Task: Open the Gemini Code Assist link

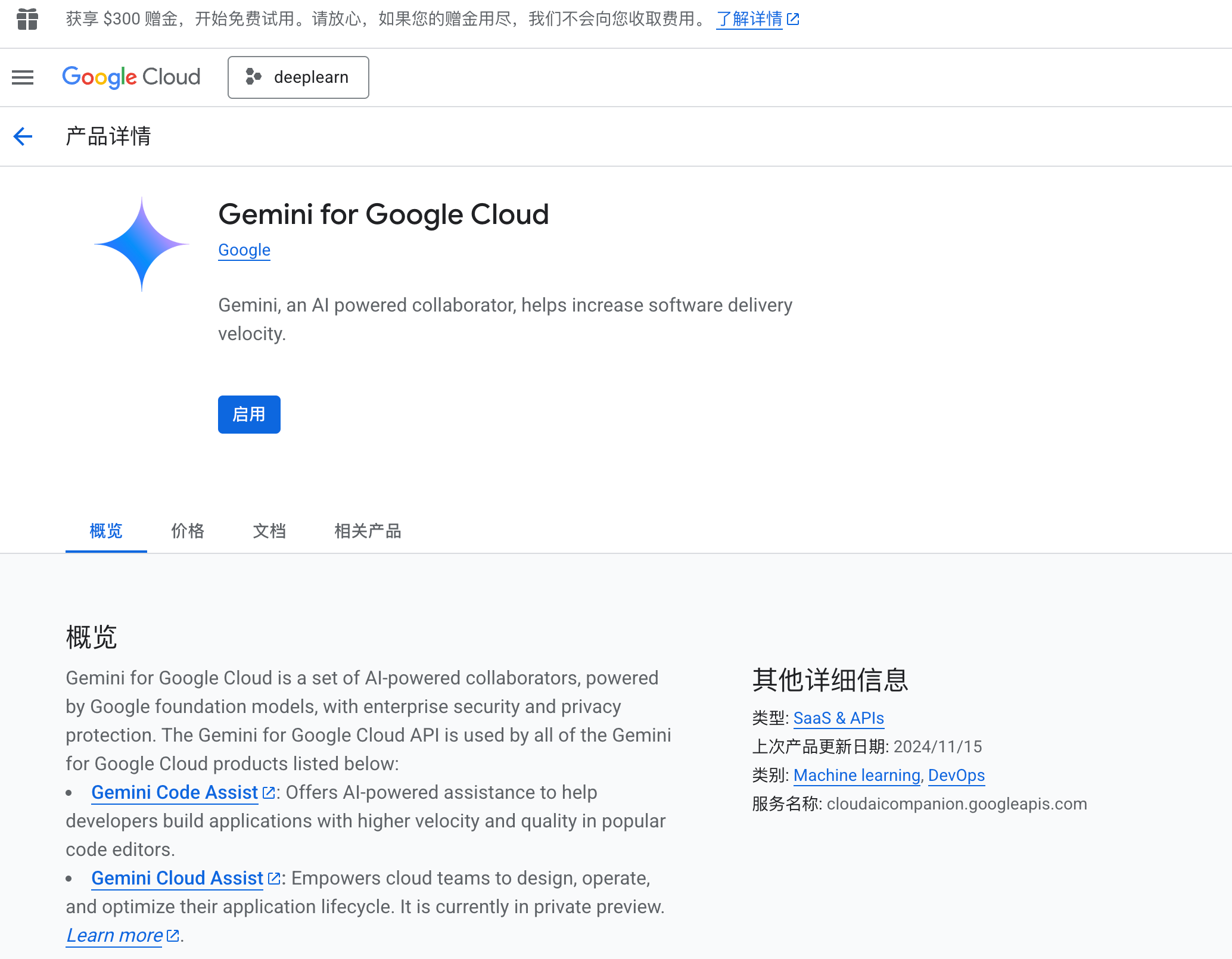Action: click(x=175, y=793)
